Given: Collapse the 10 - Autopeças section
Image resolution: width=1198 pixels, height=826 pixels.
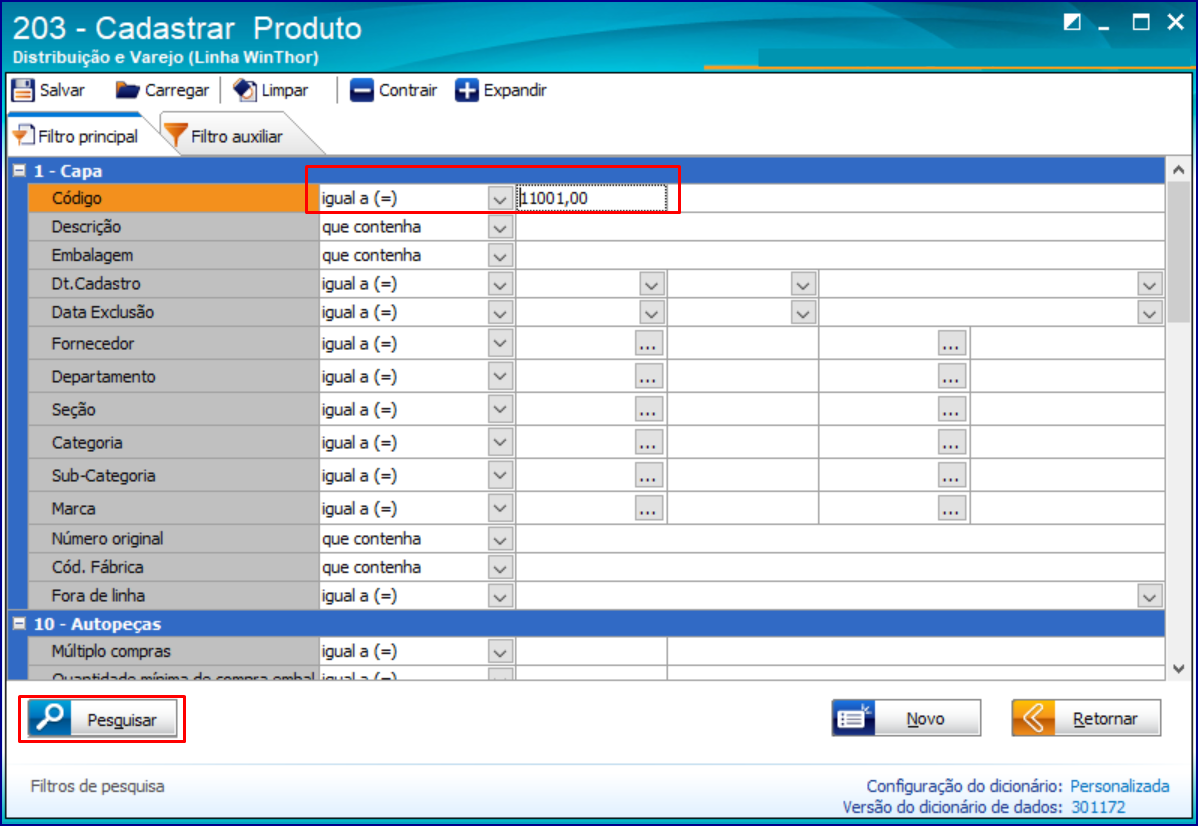Looking at the screenshot, I should (x=20, y=624).
